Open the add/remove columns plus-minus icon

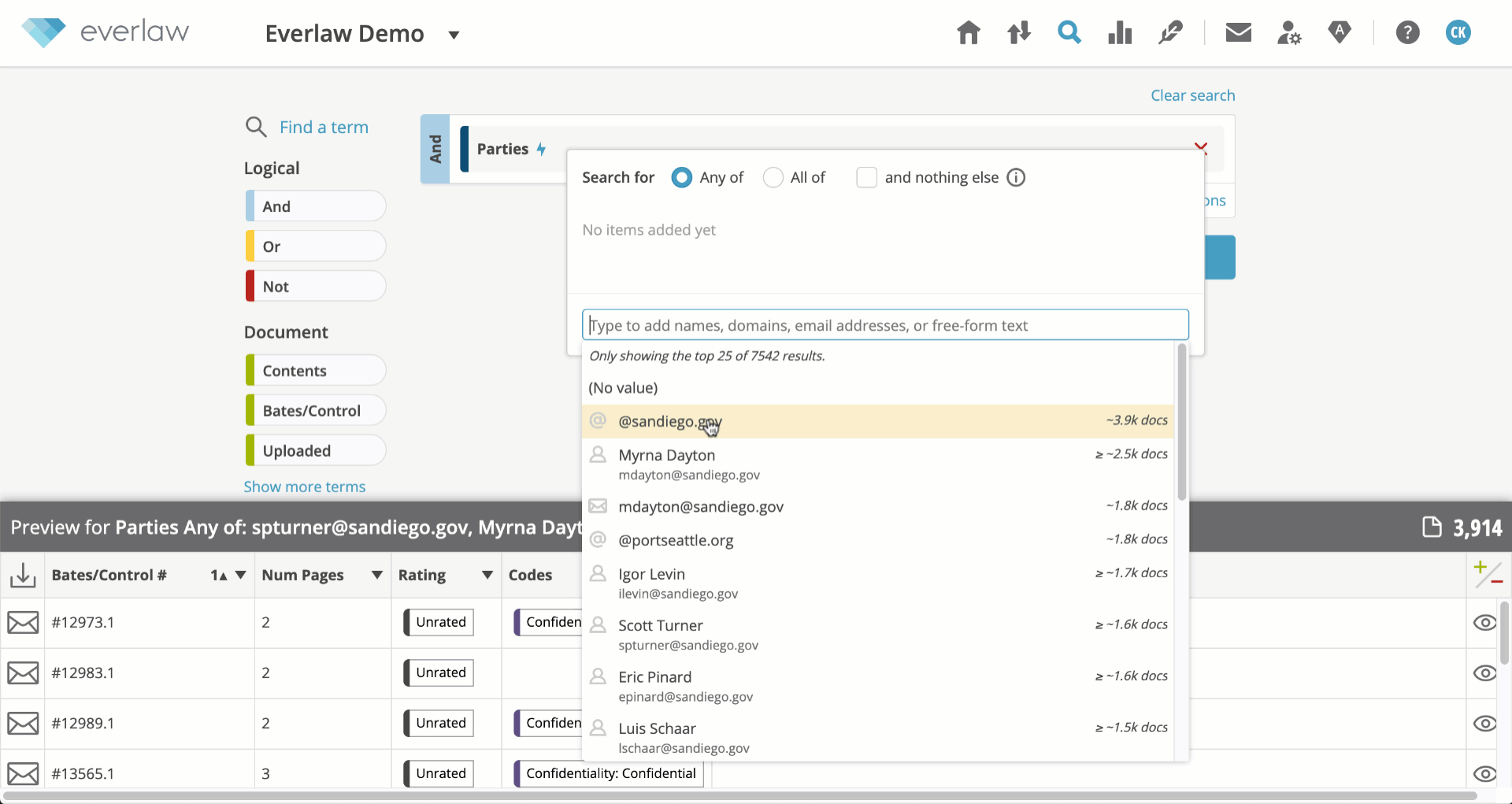click(1488, 575)
